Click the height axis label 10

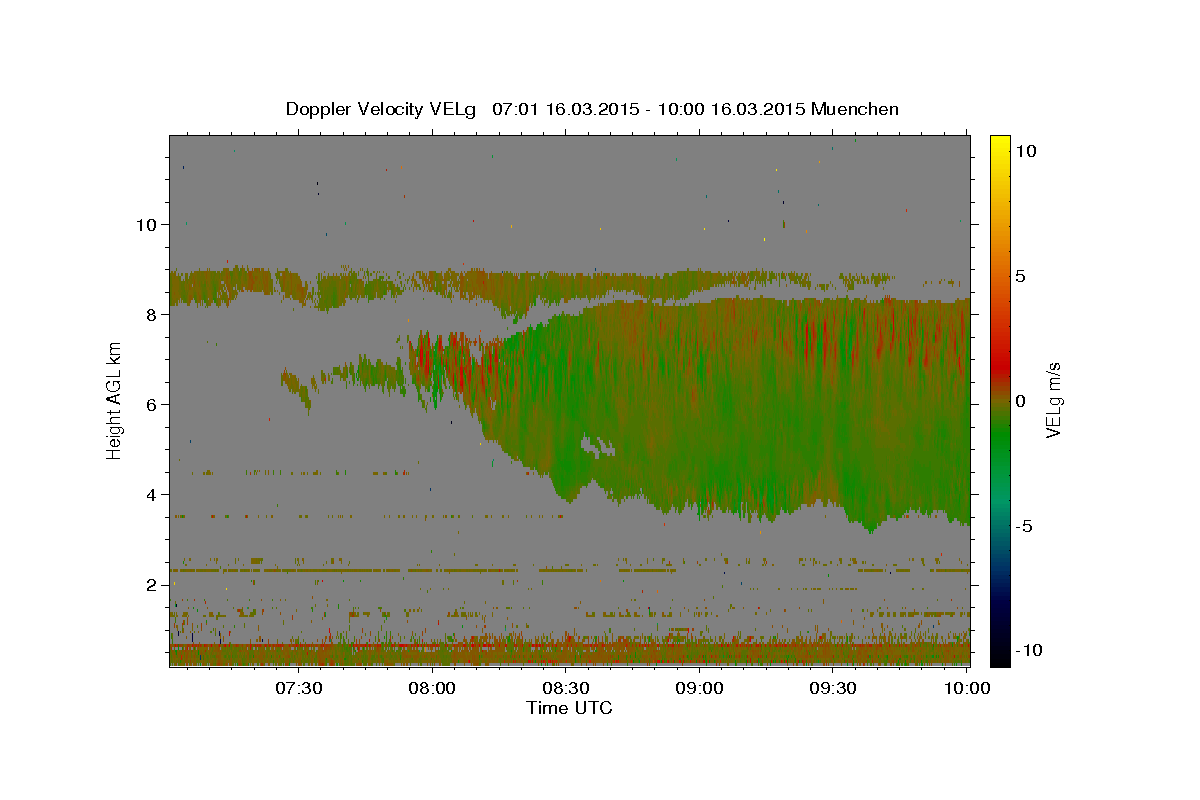point(146,224)
